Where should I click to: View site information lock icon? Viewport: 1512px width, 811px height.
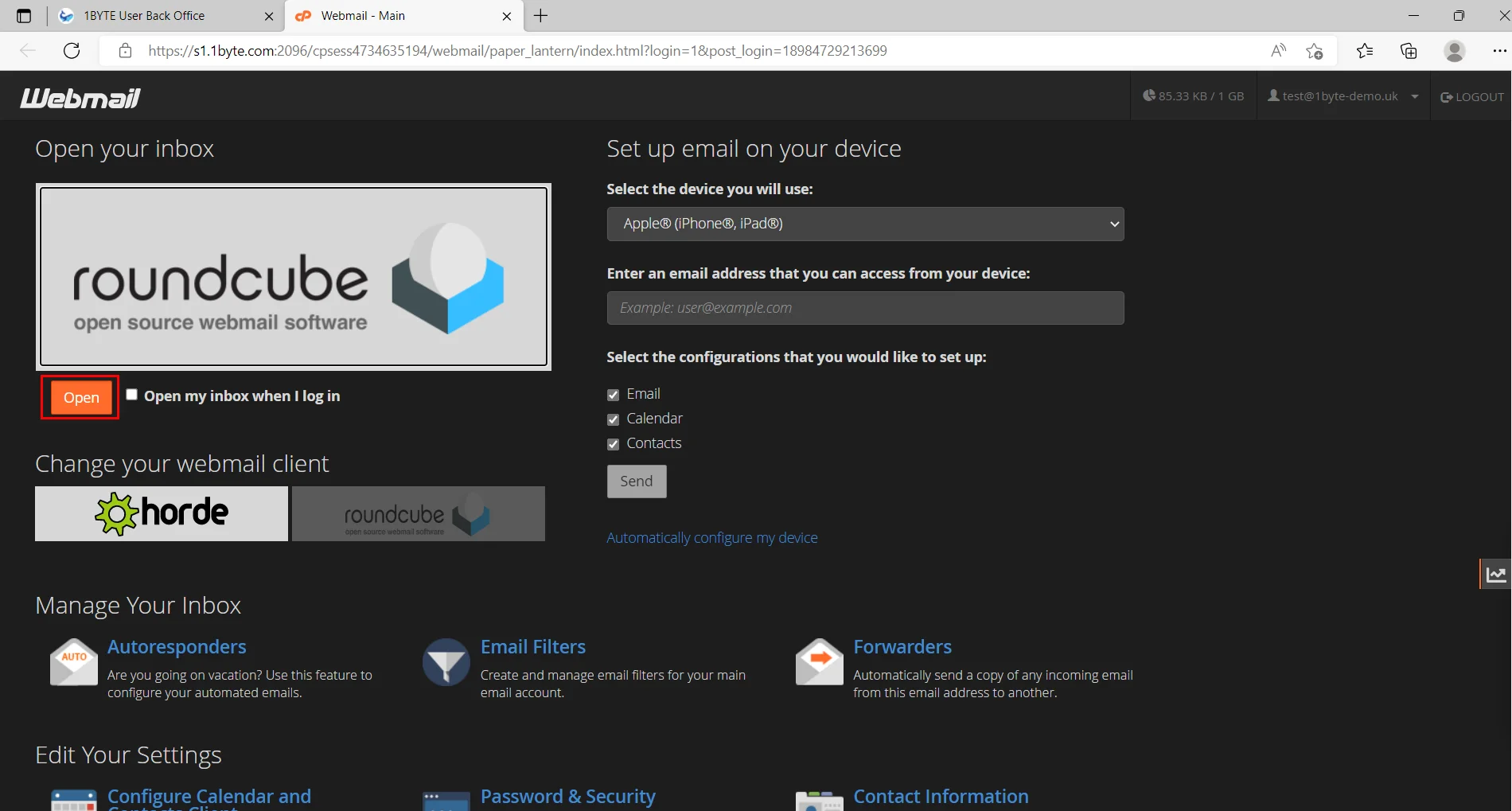125,51
